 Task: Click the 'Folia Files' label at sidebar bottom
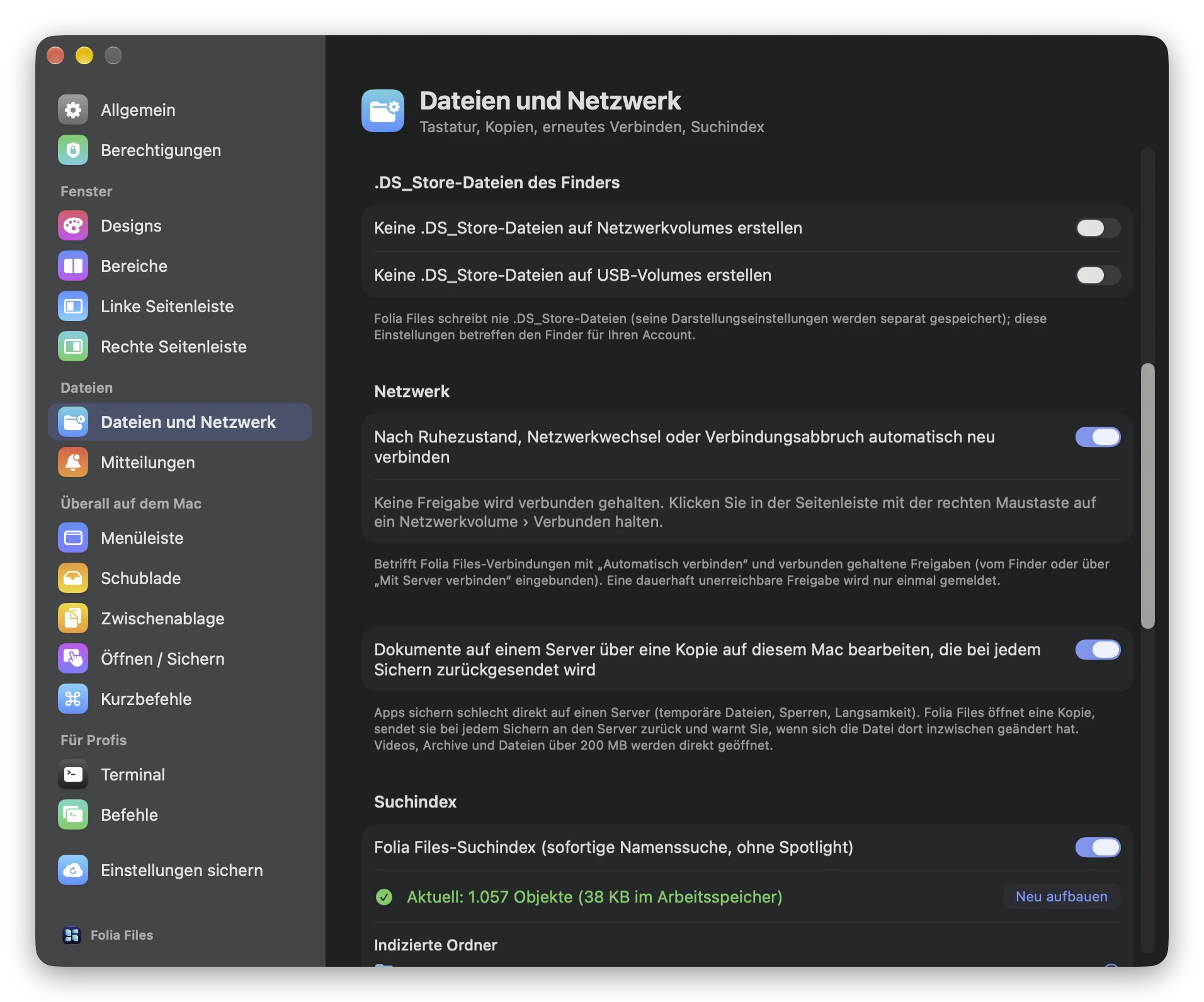click(122, 935)
